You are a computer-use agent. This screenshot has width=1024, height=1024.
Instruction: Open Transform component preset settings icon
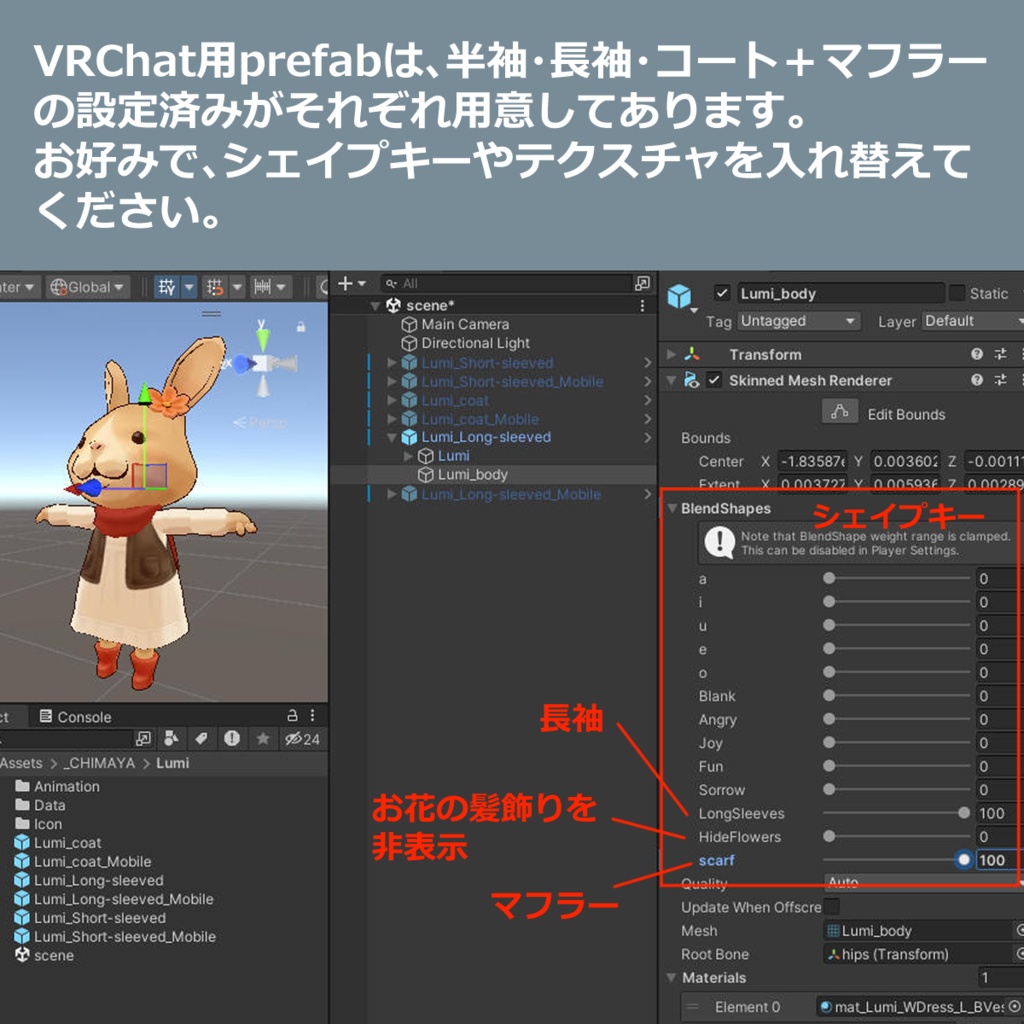pos(1000,354)
